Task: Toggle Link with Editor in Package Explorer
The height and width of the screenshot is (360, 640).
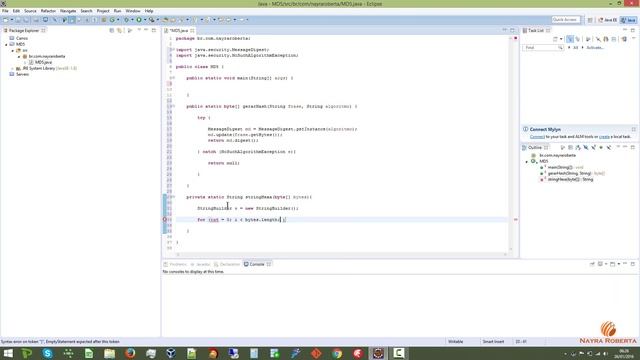Action: tap(119, 31)
